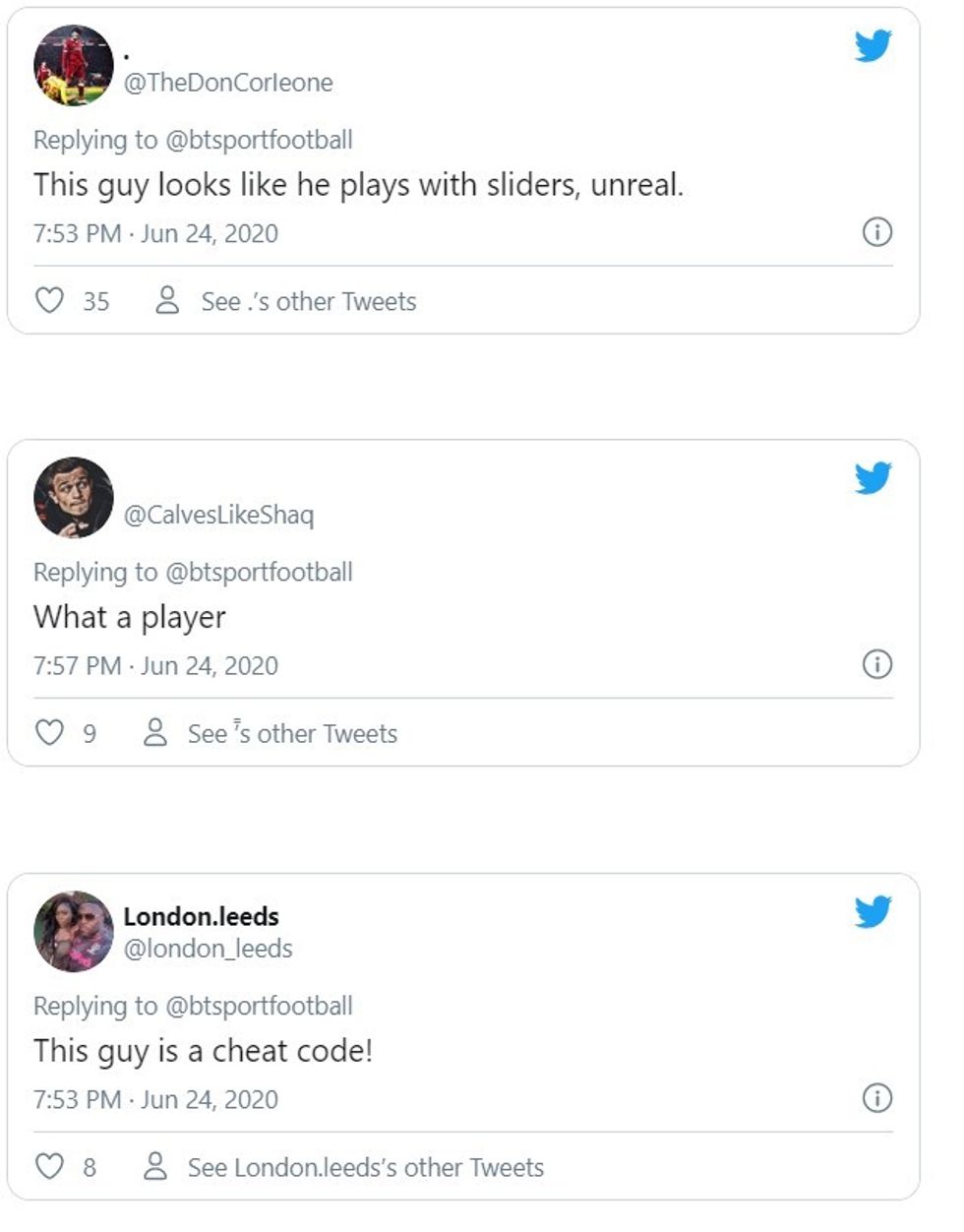Click the Twitter bird logo on TheDonCorleone's tweet
Image resolution: width=964 pixels, height=1232 pixels.
point(874,44)
